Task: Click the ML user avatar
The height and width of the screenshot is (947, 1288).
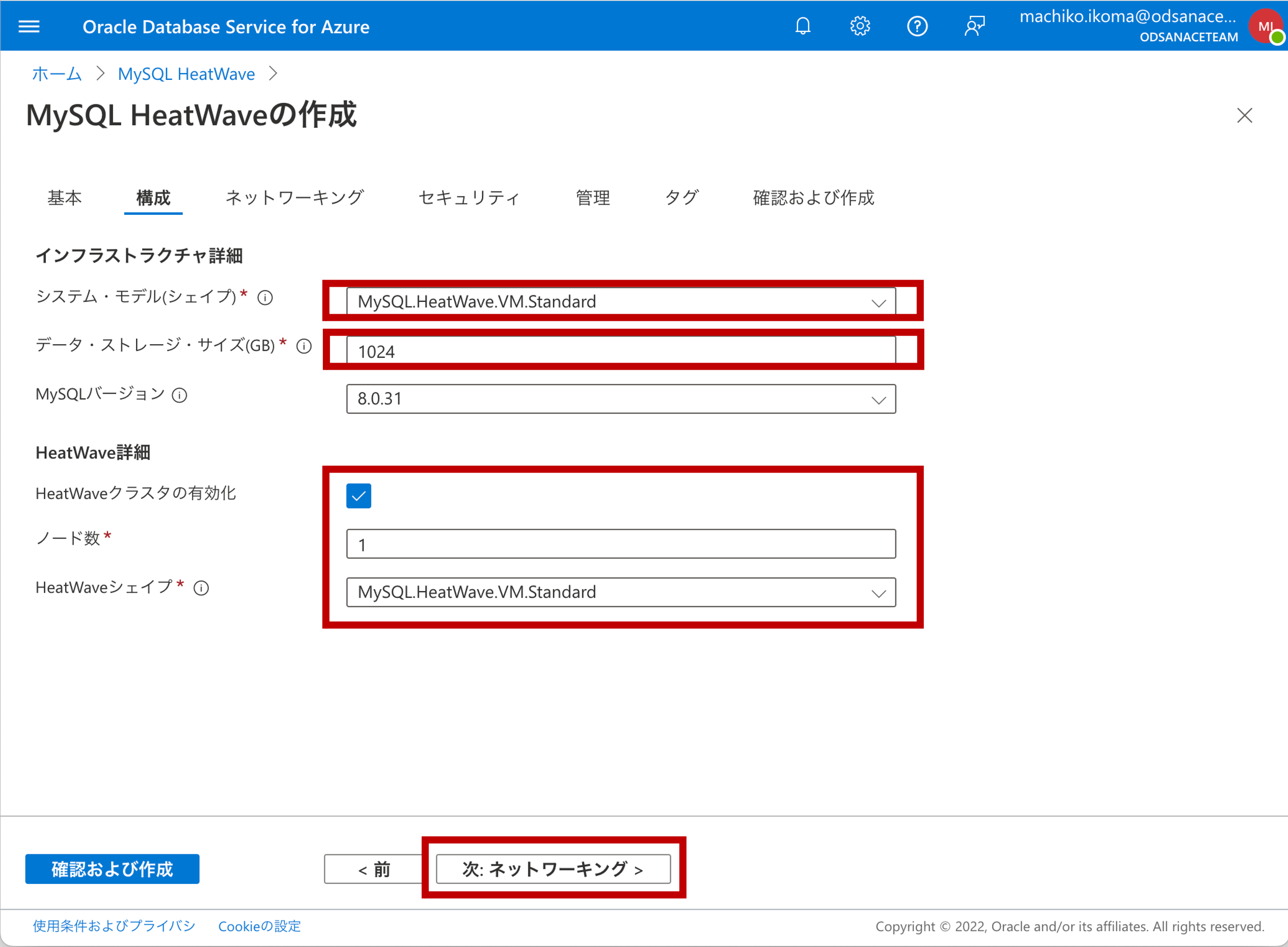Action: point(1265,26)
